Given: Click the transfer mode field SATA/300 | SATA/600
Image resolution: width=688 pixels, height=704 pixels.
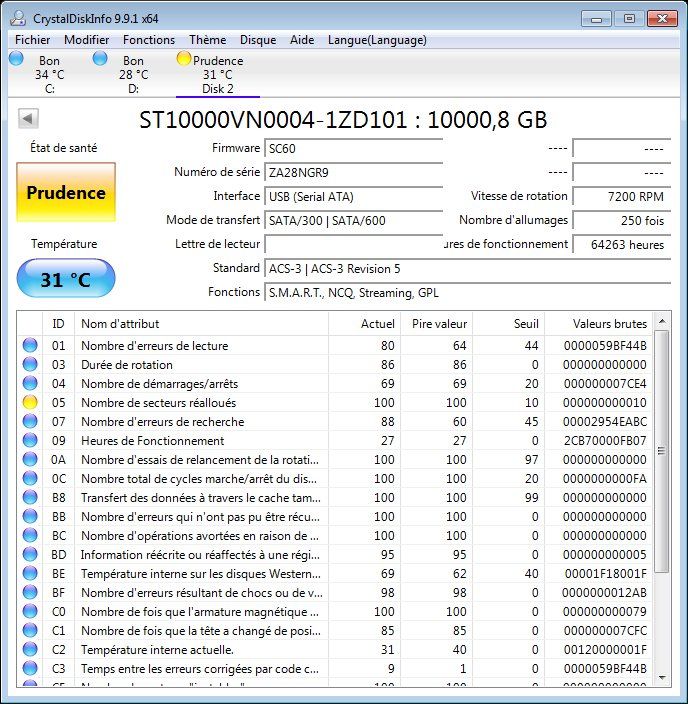Looking at the screenshot, I should (x=354, y=220).
